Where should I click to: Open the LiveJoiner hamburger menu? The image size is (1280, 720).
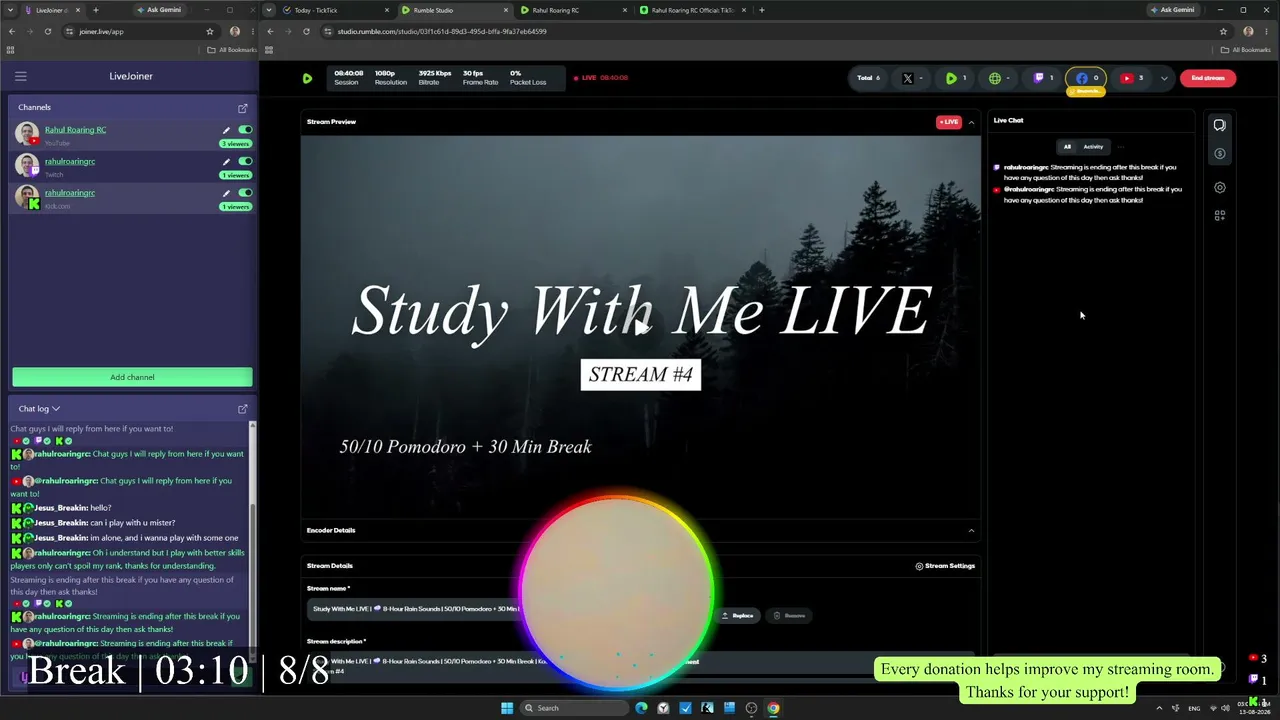pos(20,76)
